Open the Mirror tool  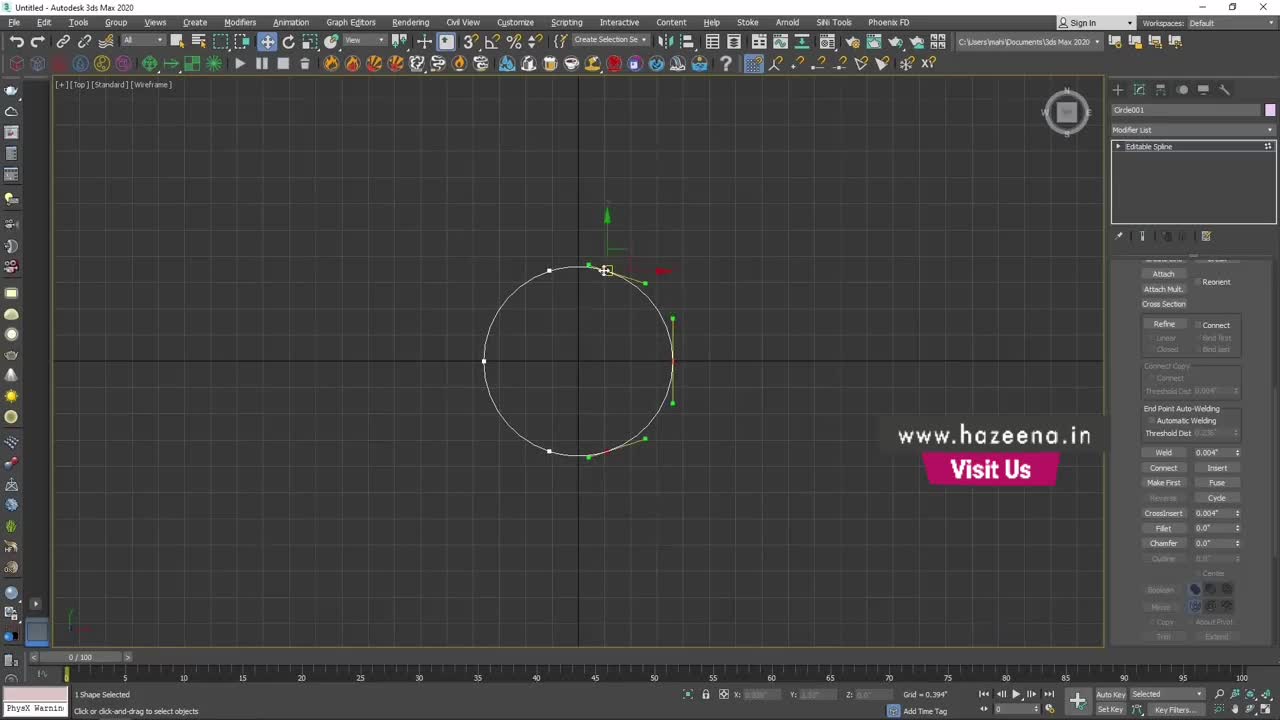(666, 41)
